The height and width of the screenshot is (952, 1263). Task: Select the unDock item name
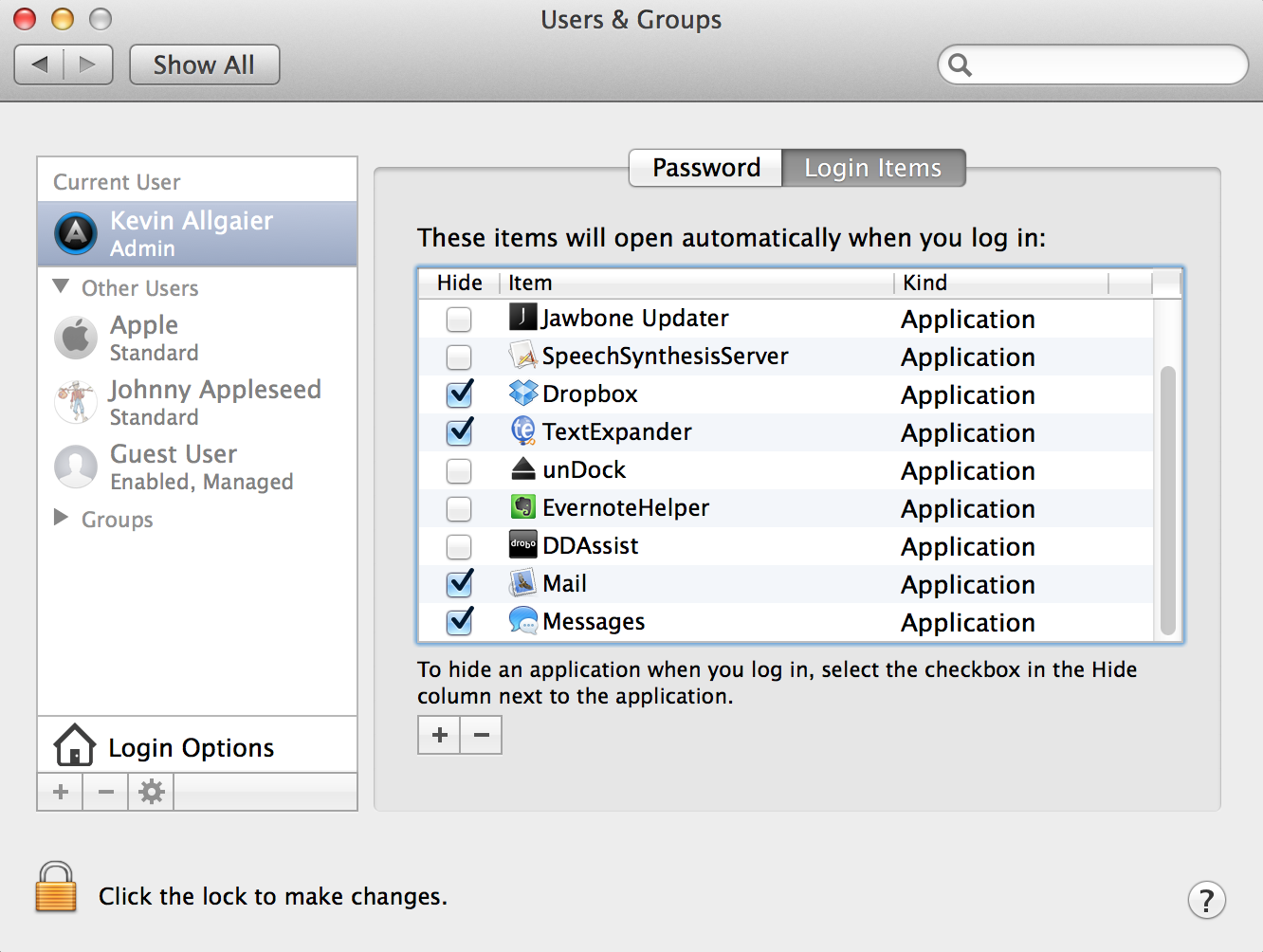point(584,469)
